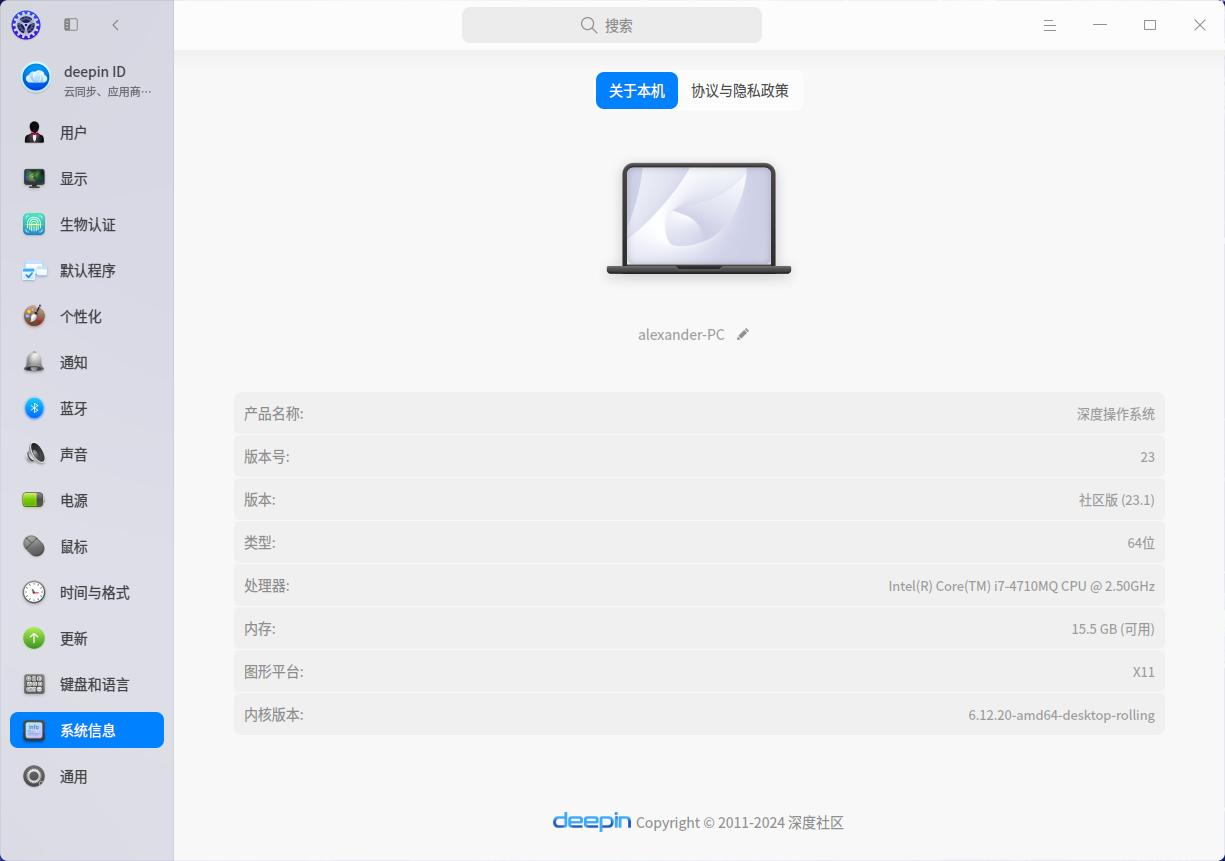Open the 键盘和语言 label
This screenshot has height=861, width=1225.
95,684
